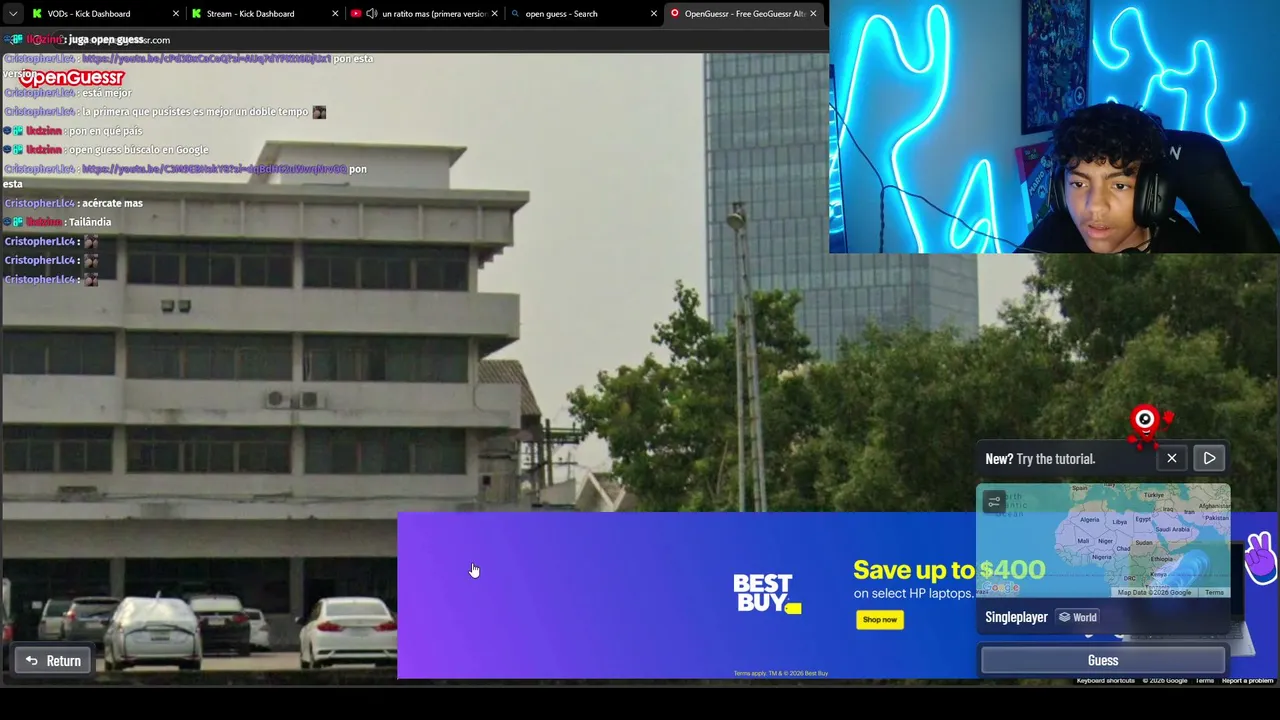1280x720 pixels.
Task: Open the Google logo on the mini map
Action: tap(1000, 588)
